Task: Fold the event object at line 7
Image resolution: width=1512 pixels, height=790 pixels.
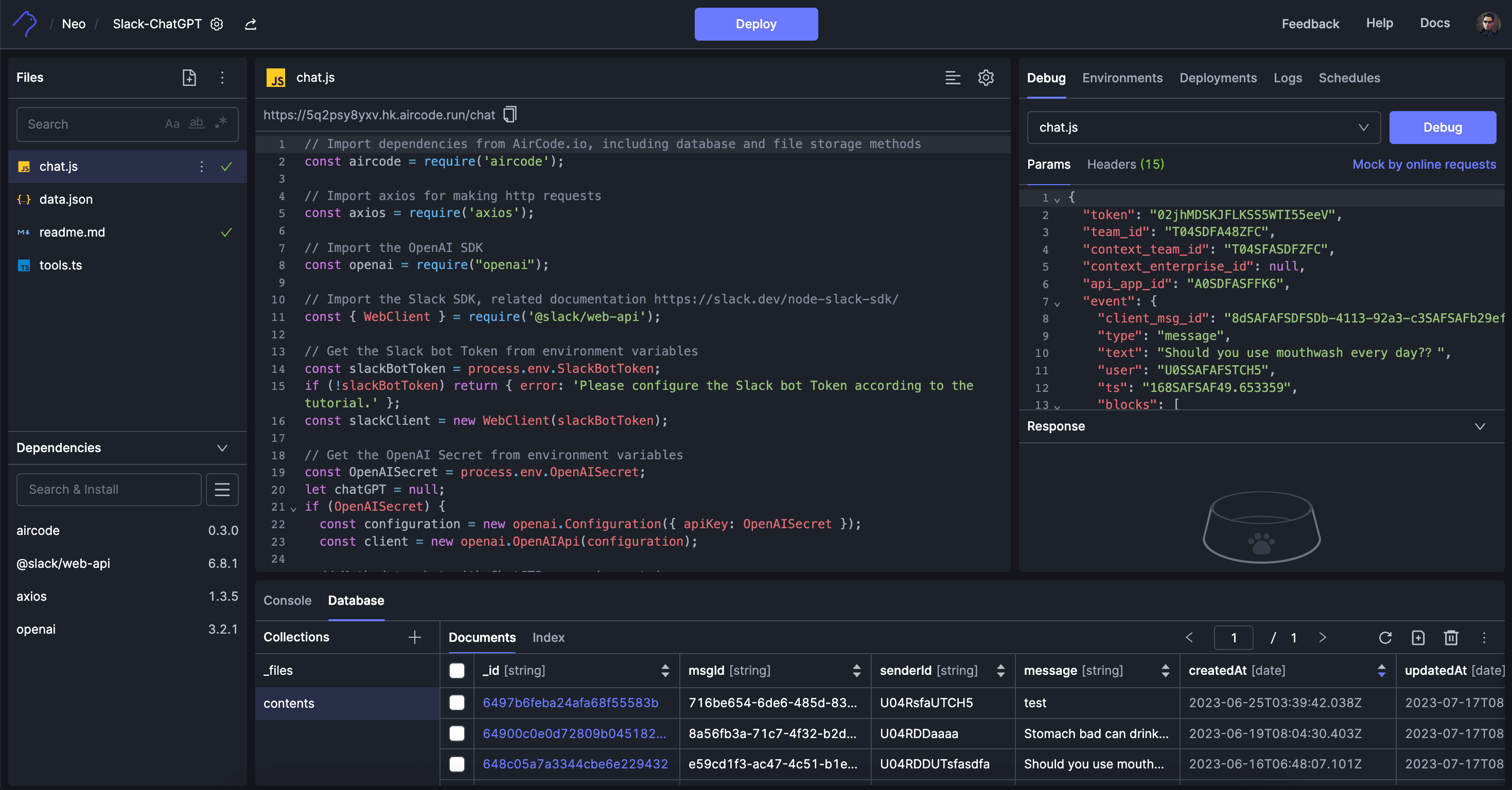Action: coord(1057,303)
